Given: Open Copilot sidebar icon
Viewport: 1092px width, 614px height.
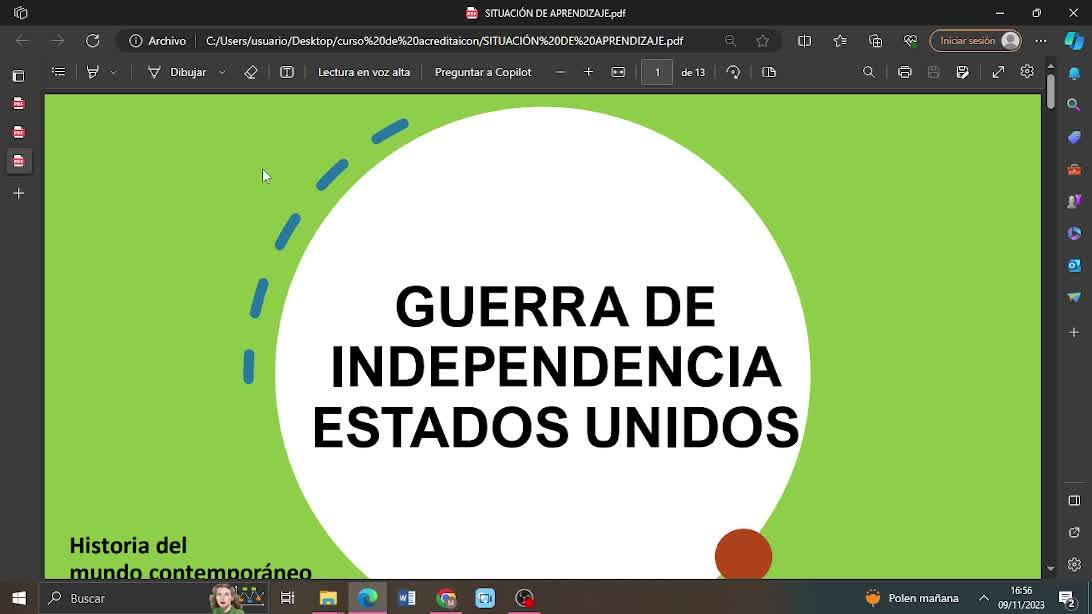Looking at the screenshot, I should [x=1074, y=40].
